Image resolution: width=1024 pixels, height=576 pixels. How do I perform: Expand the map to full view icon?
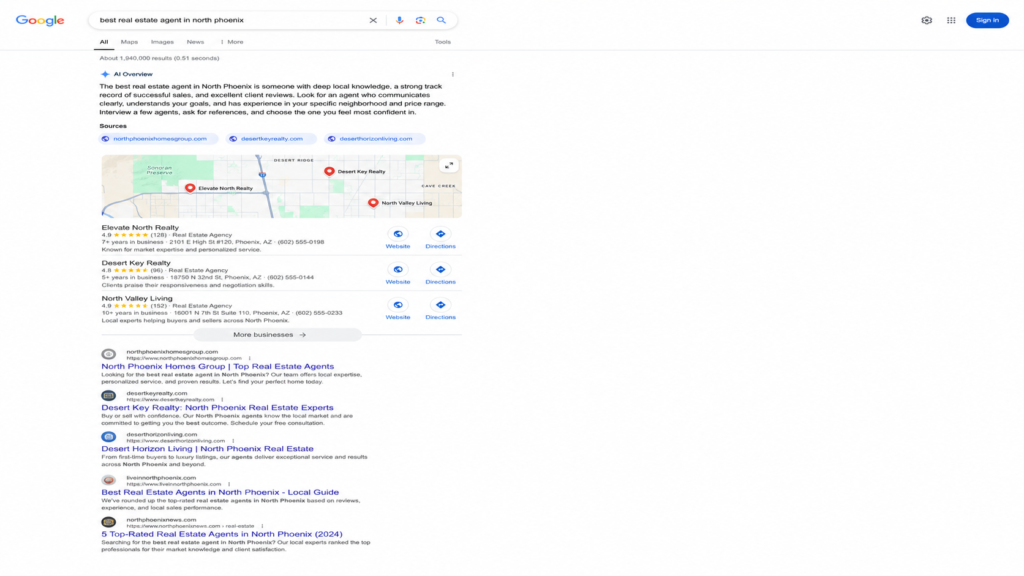(x=449, y=166)
